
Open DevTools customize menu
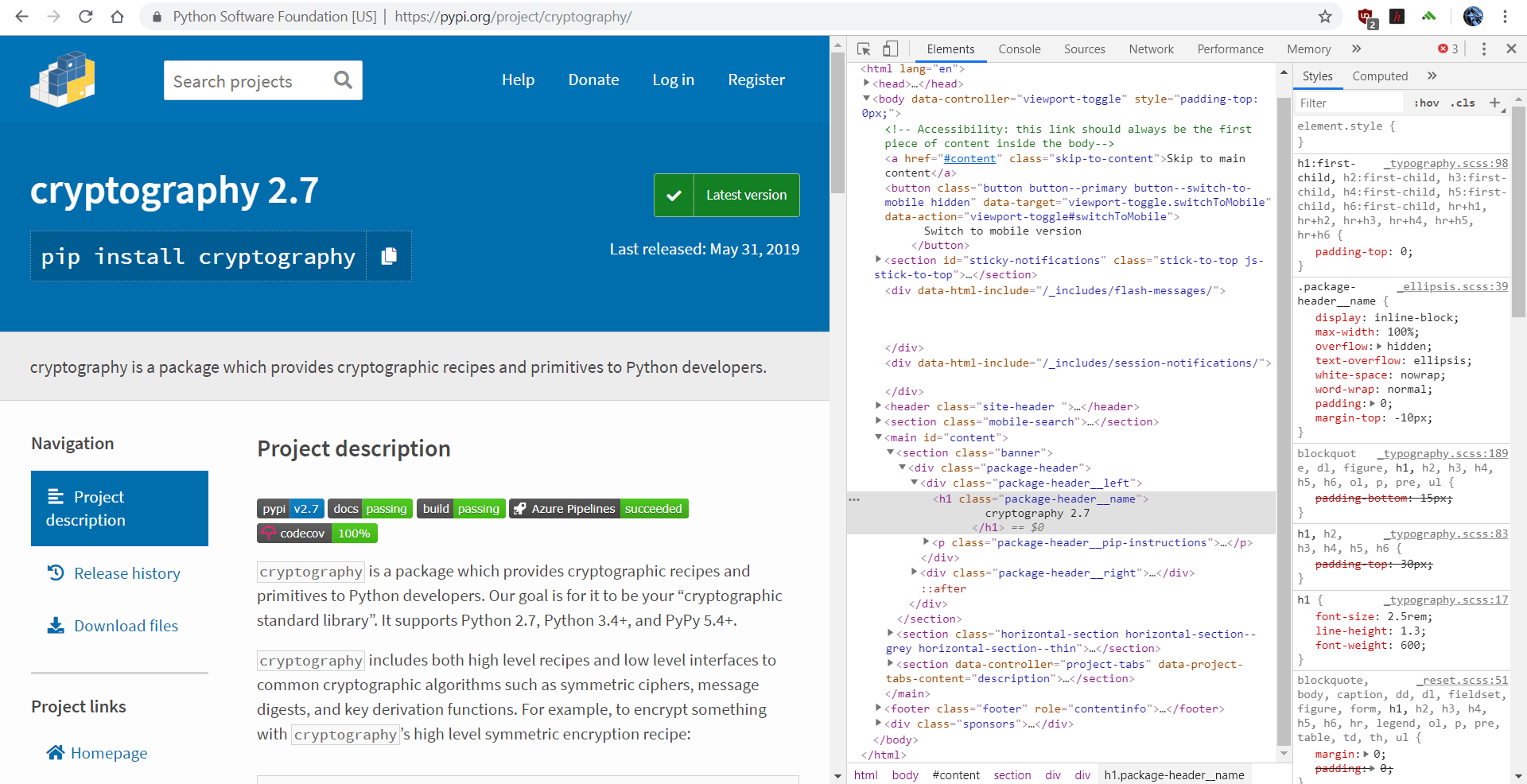point(1483,49)
